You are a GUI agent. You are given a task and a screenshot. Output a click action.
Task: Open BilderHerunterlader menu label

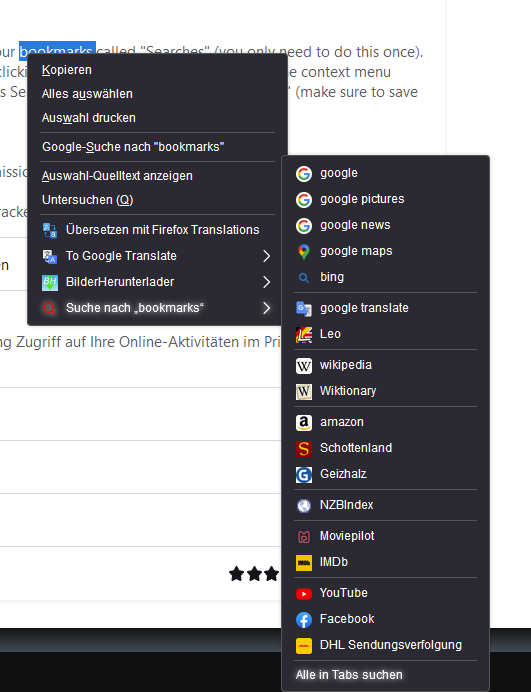tap(120, 282)
